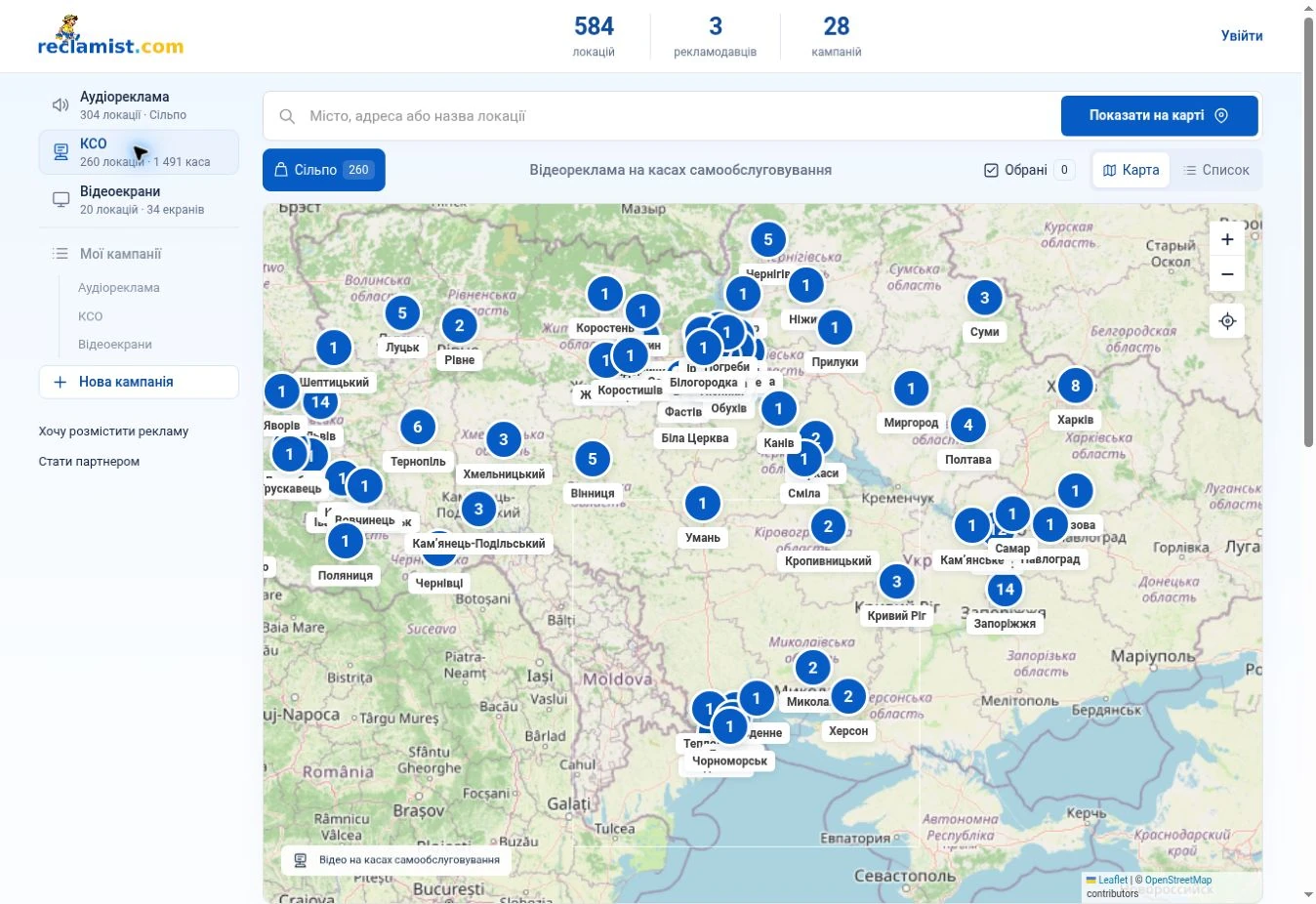Open Мої кампанії section

click(139, 254)
